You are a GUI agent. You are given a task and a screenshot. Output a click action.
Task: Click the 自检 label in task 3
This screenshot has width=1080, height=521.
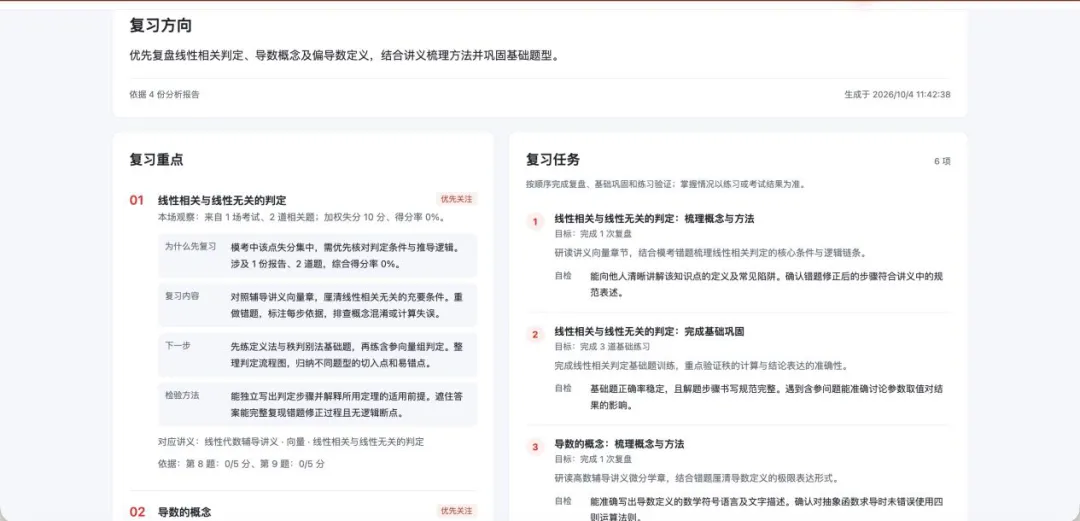[x=563, y=500]
